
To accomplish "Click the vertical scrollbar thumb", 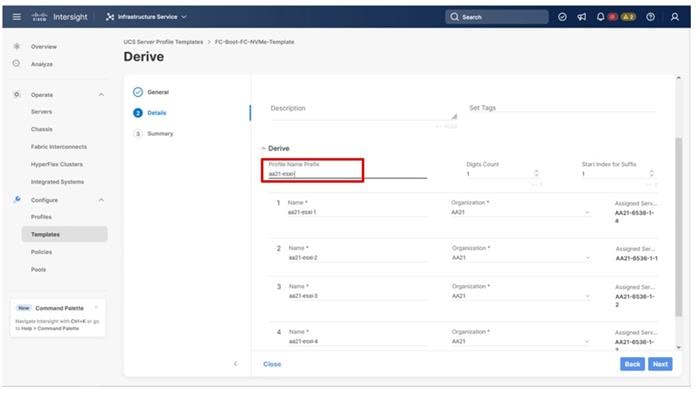I will pos(678,227).
